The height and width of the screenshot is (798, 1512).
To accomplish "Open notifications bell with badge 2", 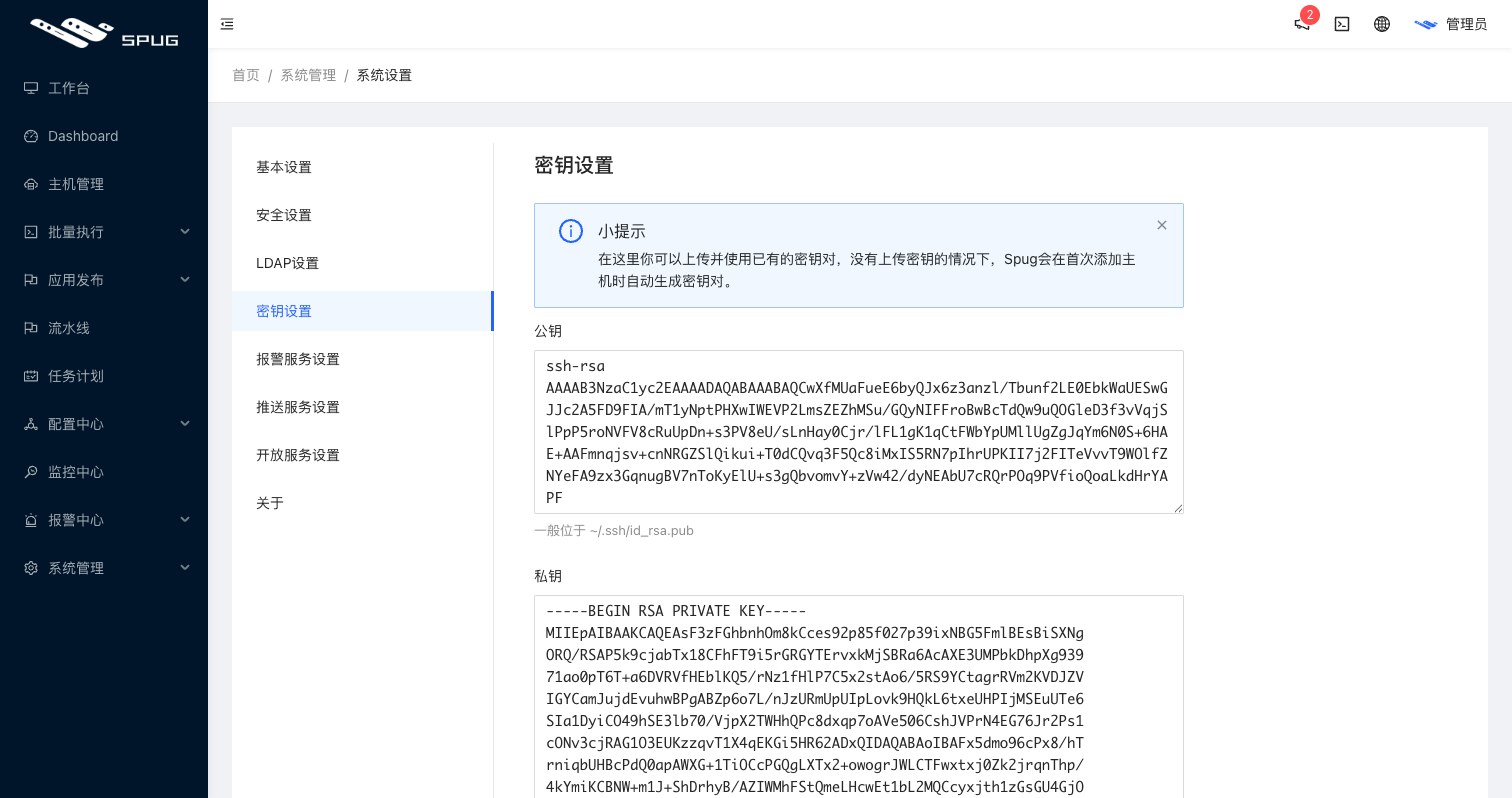I will (1302, 24).
